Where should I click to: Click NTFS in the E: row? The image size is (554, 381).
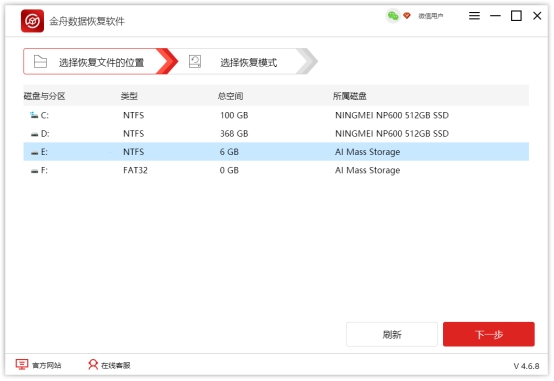point(134,152)
